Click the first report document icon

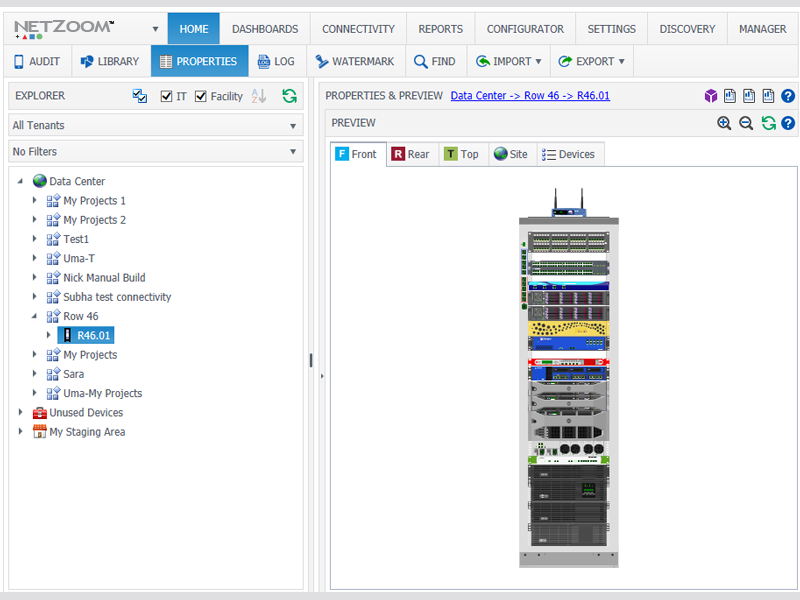tap(730, 95)
